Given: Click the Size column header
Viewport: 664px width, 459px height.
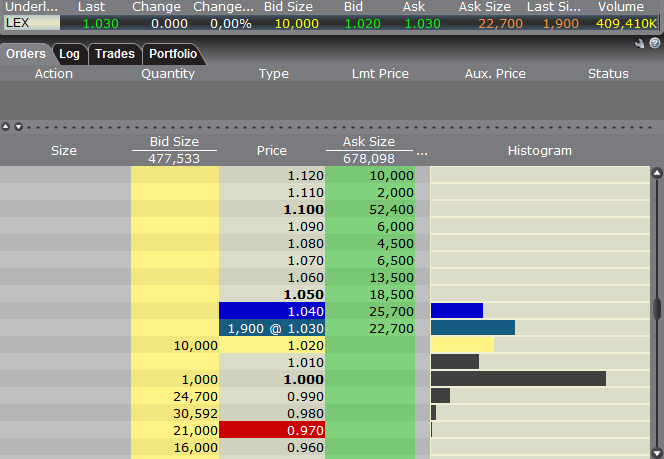Looking at the screenshot, I should [x=64, y=151].
